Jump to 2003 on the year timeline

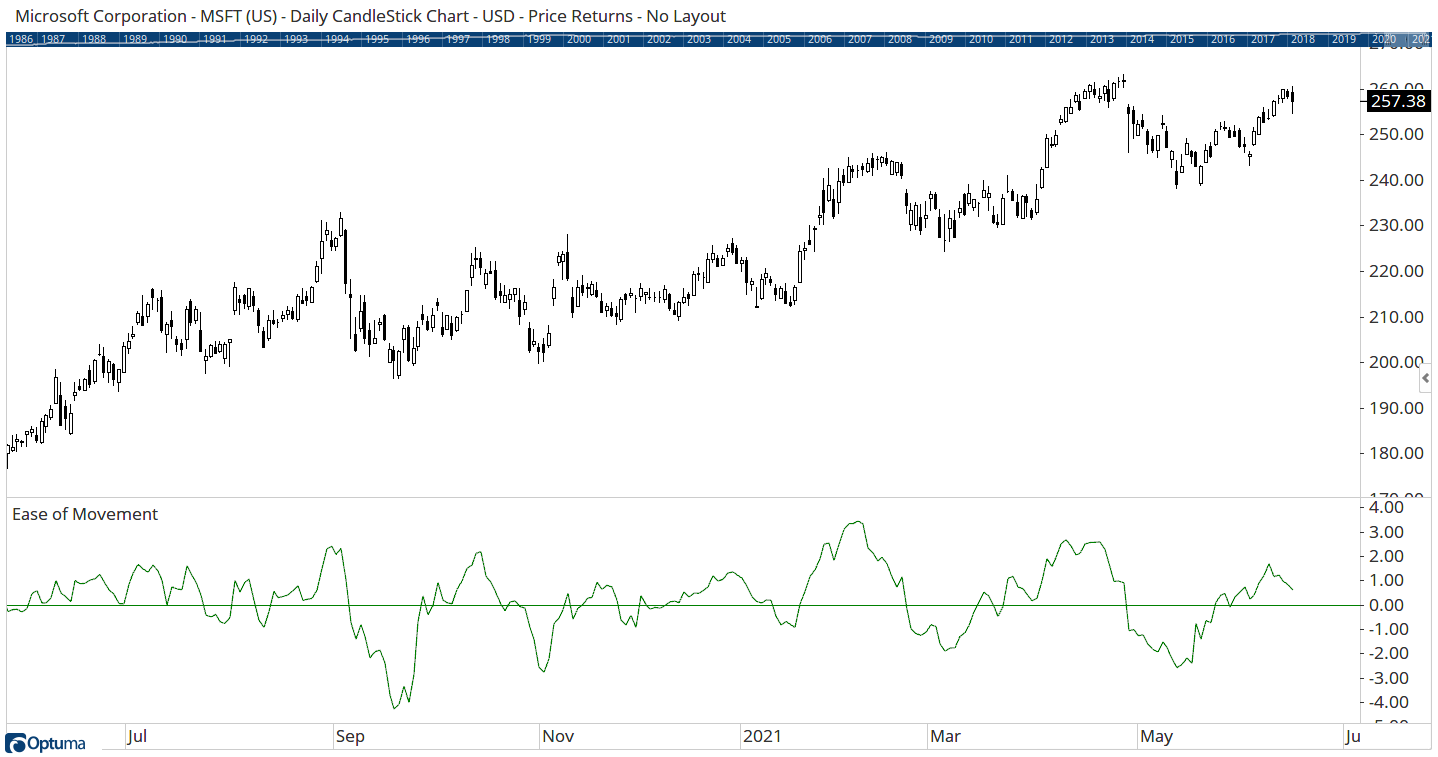(x=699, y=39)
